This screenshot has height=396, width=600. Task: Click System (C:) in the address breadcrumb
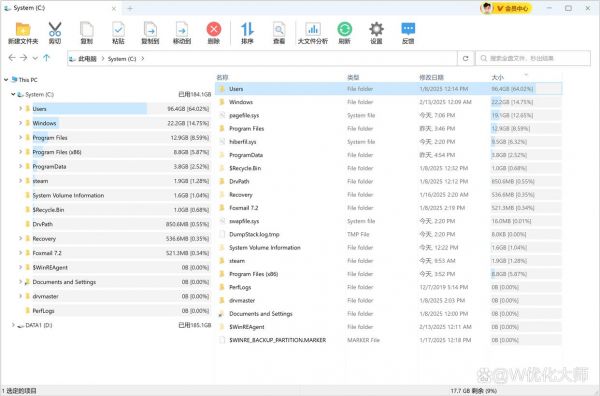click(122, 59)
